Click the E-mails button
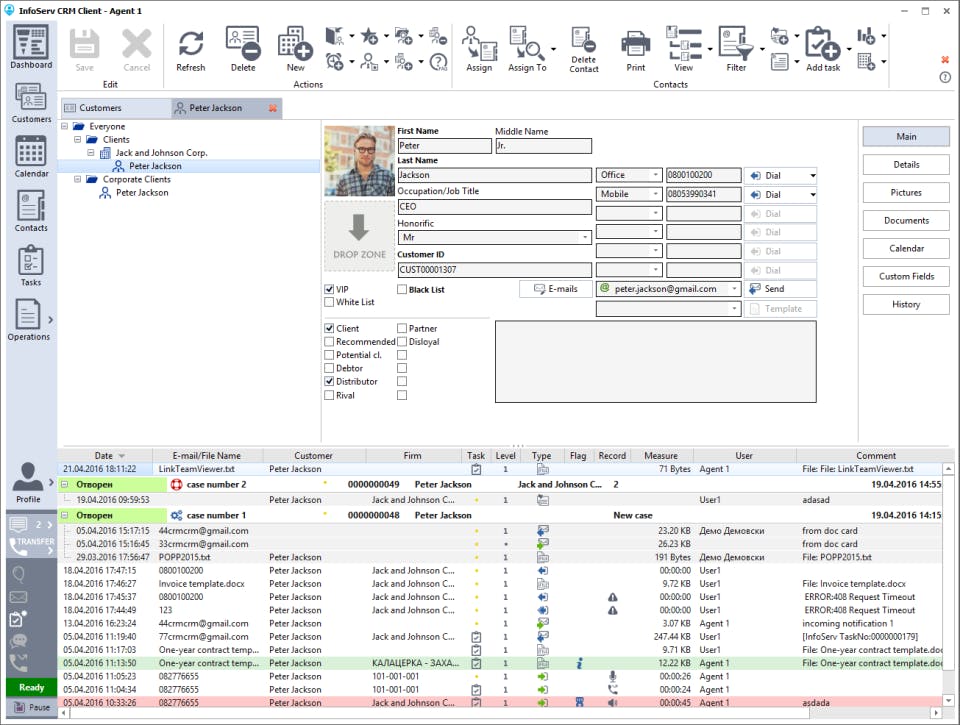 [x=556, y=289]
